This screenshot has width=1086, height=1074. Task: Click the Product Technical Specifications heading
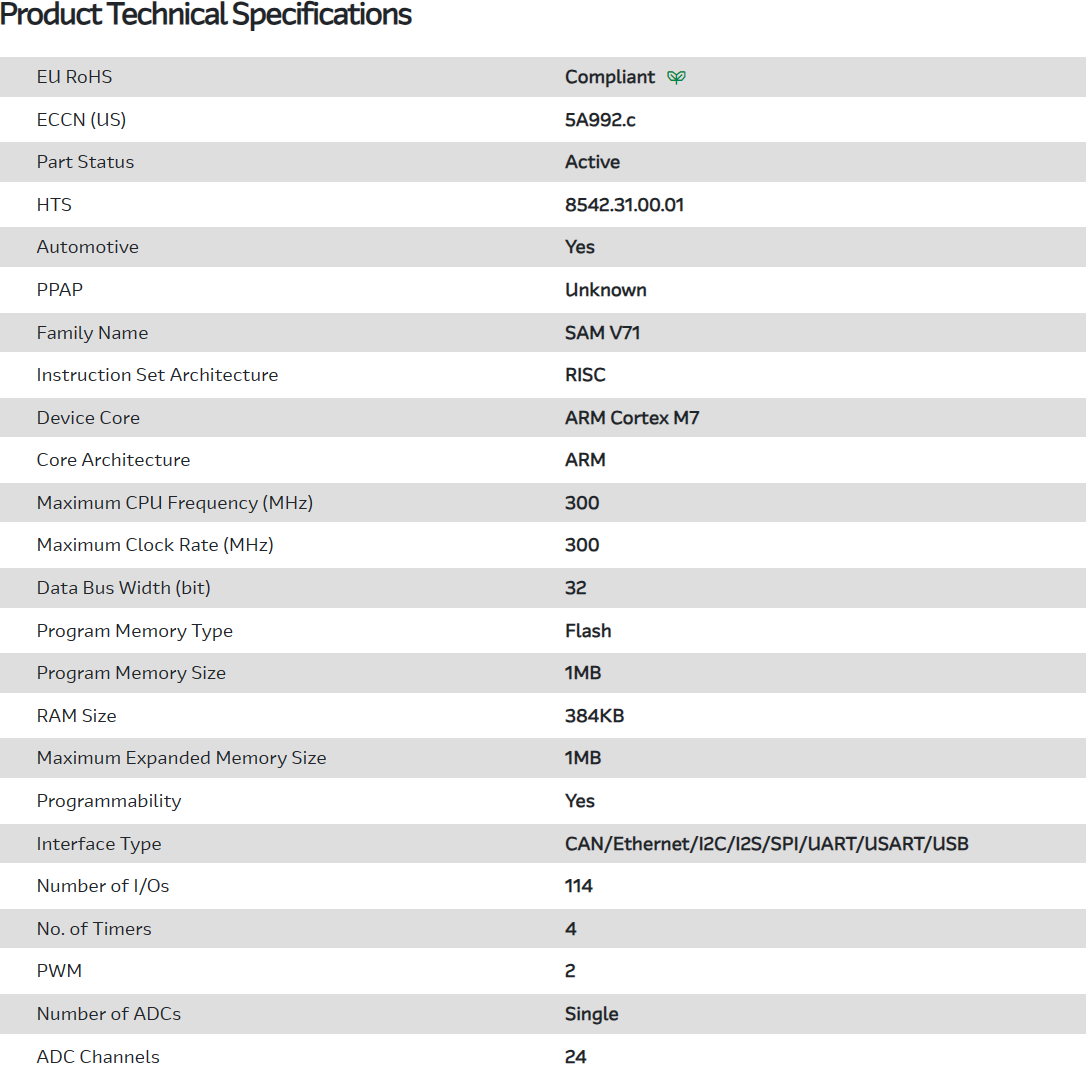(206, 15)
